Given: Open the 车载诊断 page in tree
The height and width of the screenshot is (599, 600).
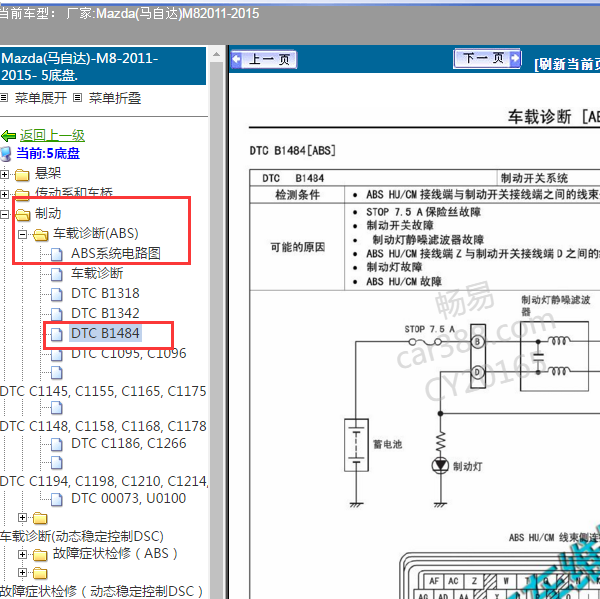Looking at the screenshot, I should [x=97, y=273].
